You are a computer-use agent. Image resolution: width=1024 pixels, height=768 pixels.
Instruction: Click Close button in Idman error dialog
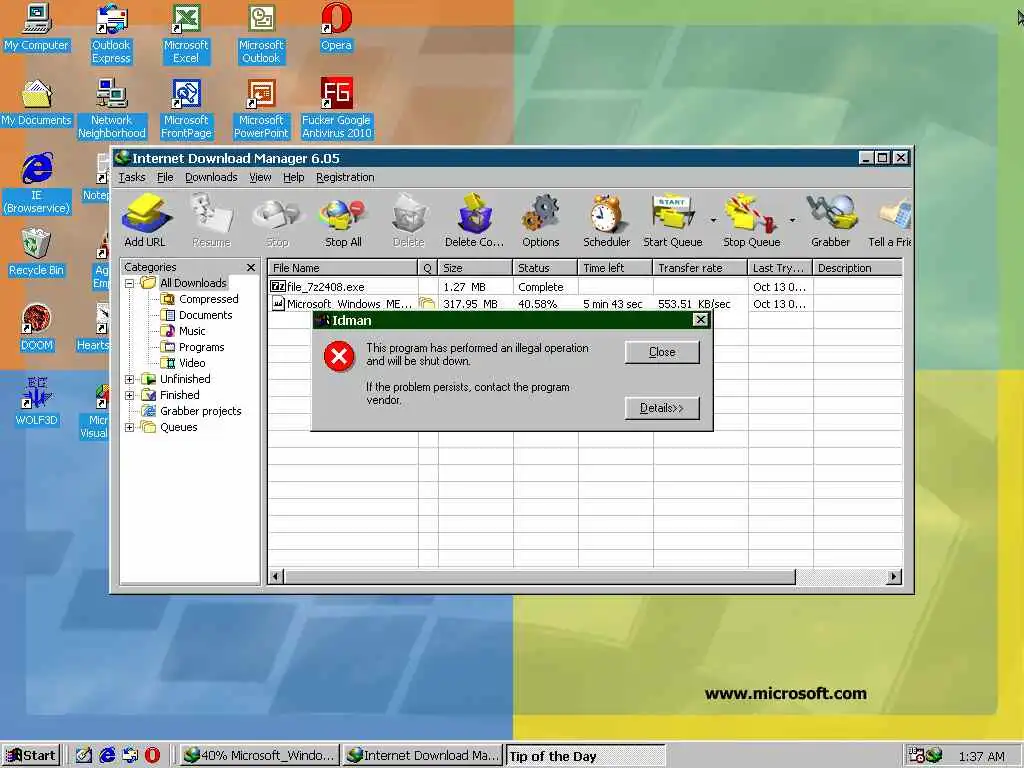[662, 352]
